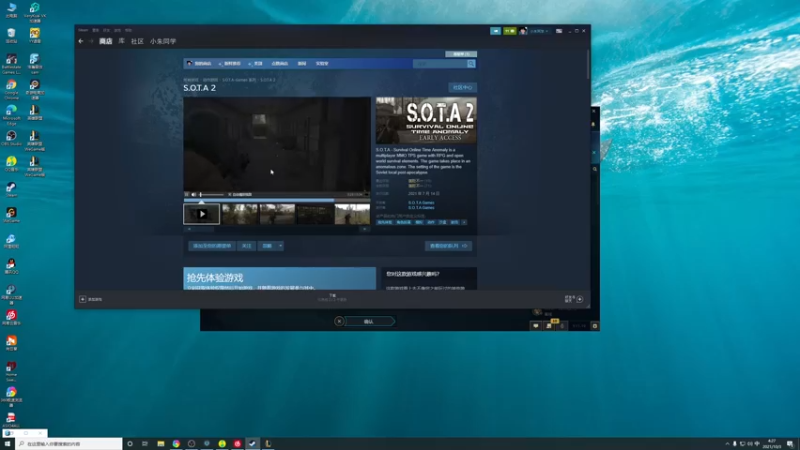This screenshot has height=450, width=800.
Task: Click the round X icon in background window
Action: (x=339, y=321)
